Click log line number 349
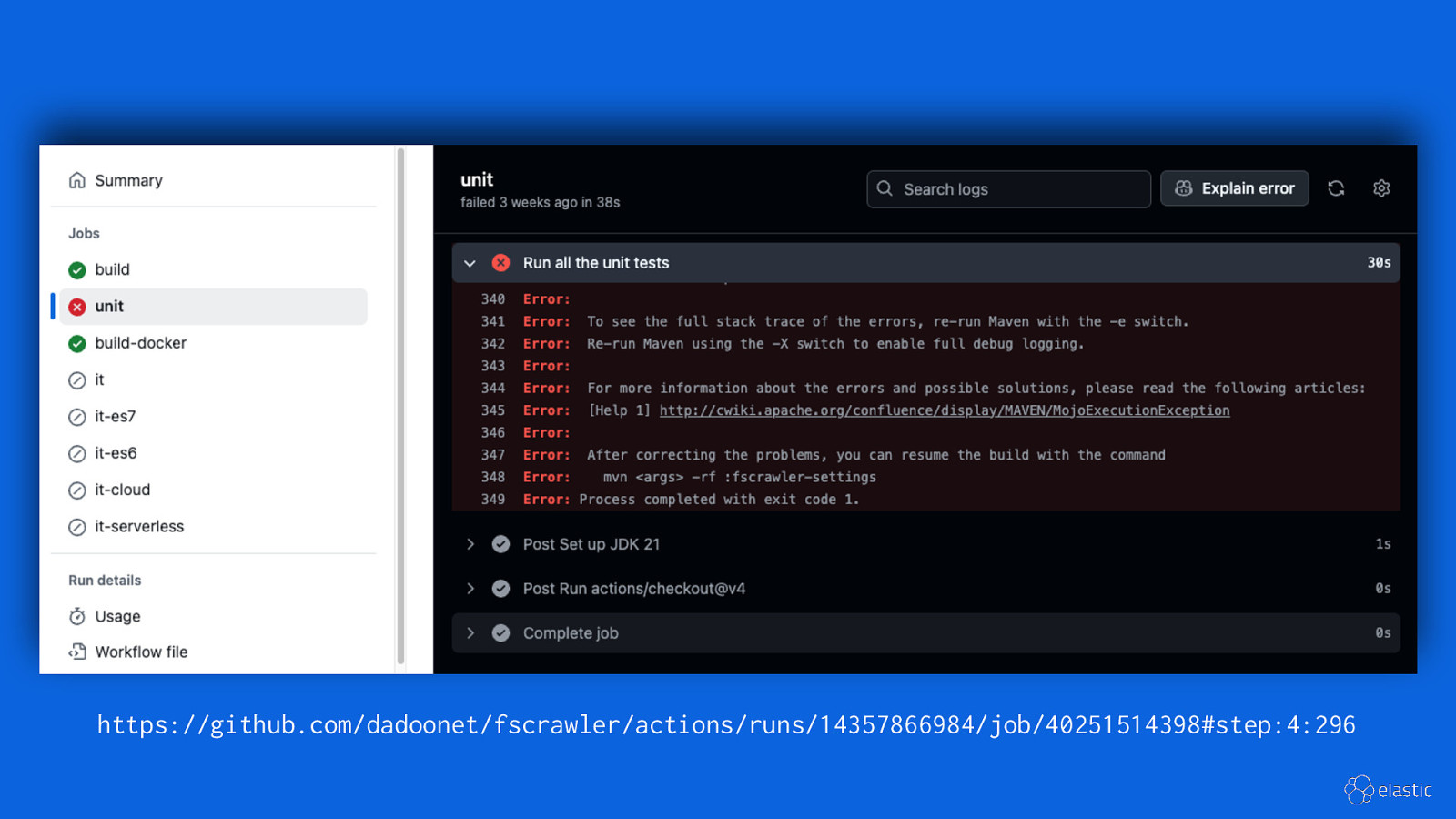This screenshot has width=1456, height=819. click(x=493, y=500)
